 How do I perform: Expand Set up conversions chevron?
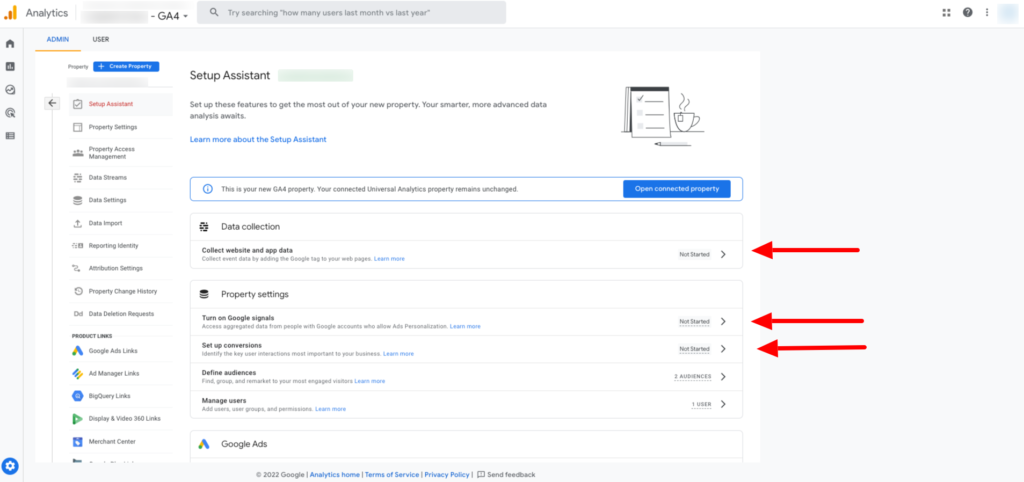[723, 349]
